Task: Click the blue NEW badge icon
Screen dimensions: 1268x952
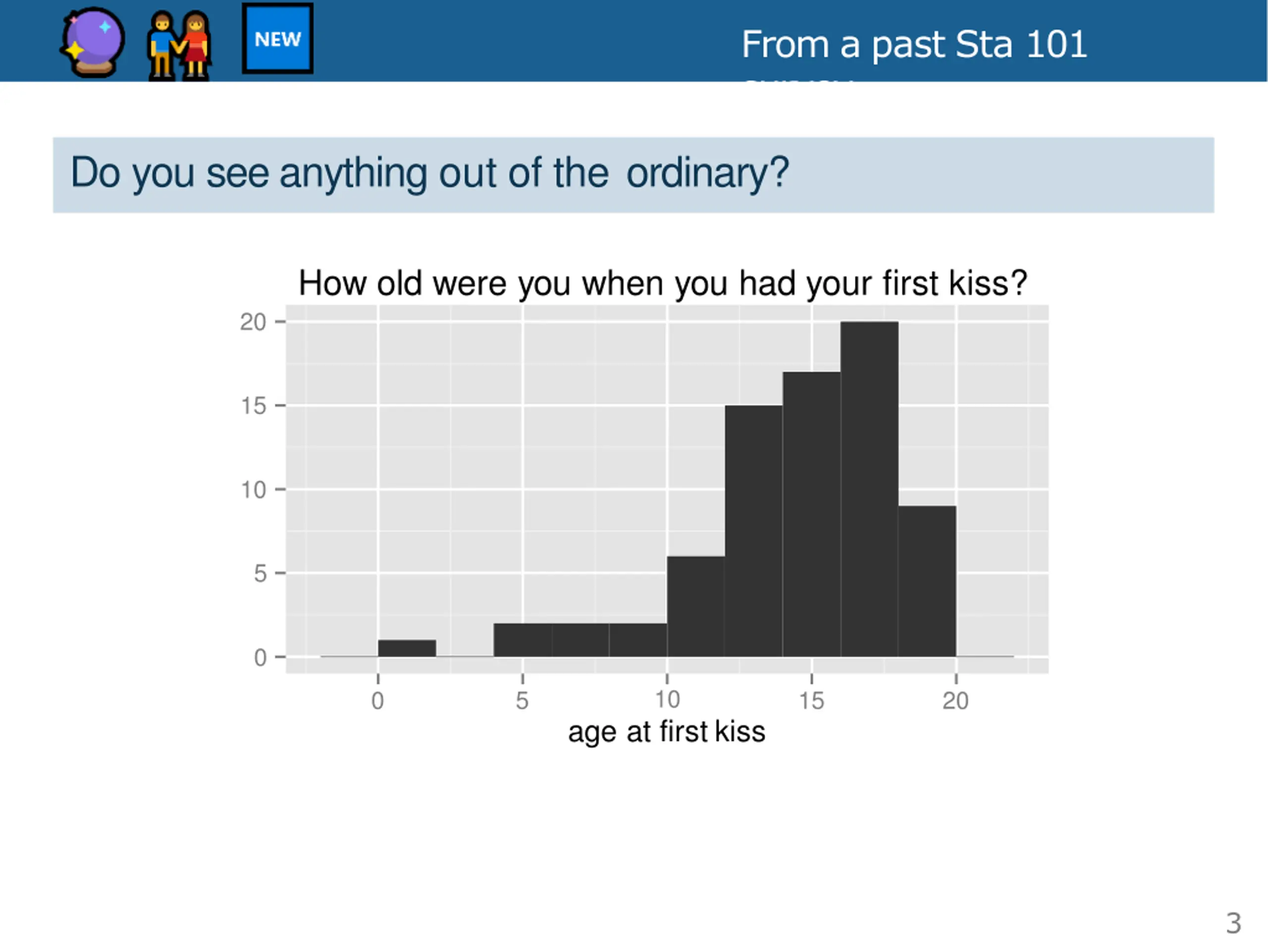Action: (x=277, y=39)
